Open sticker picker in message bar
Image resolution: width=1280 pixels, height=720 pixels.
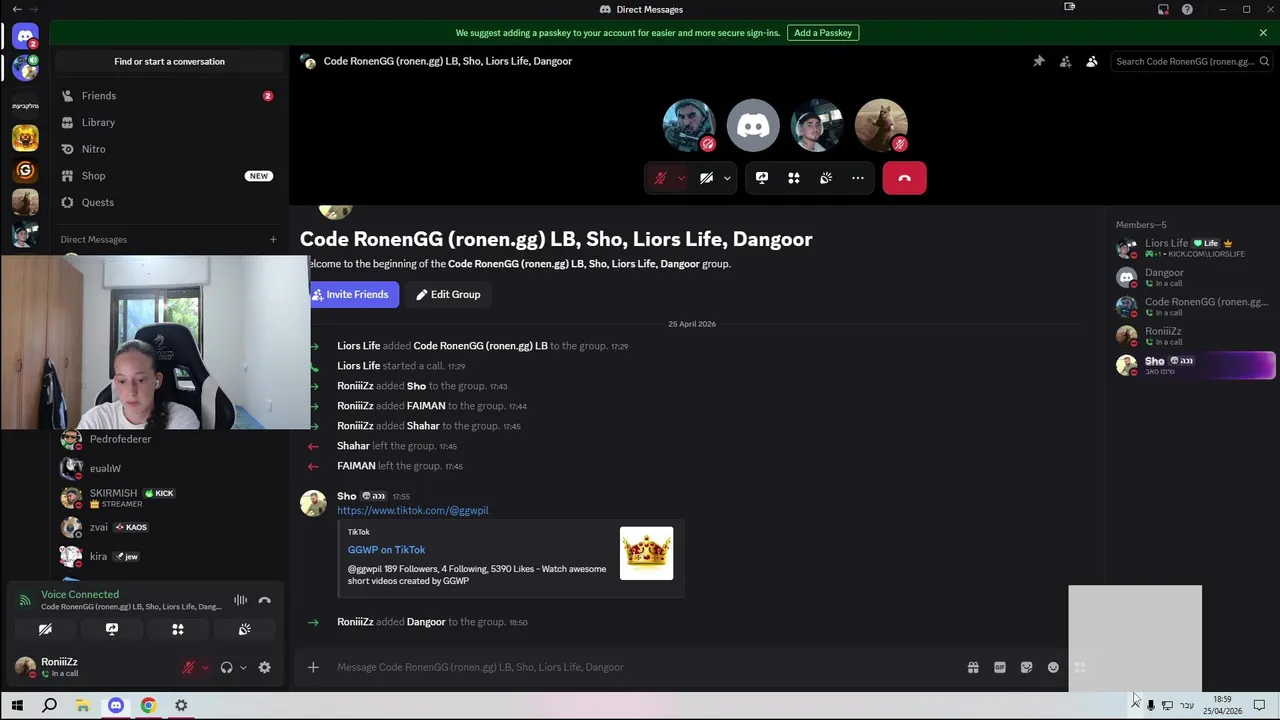point(1026,667)
